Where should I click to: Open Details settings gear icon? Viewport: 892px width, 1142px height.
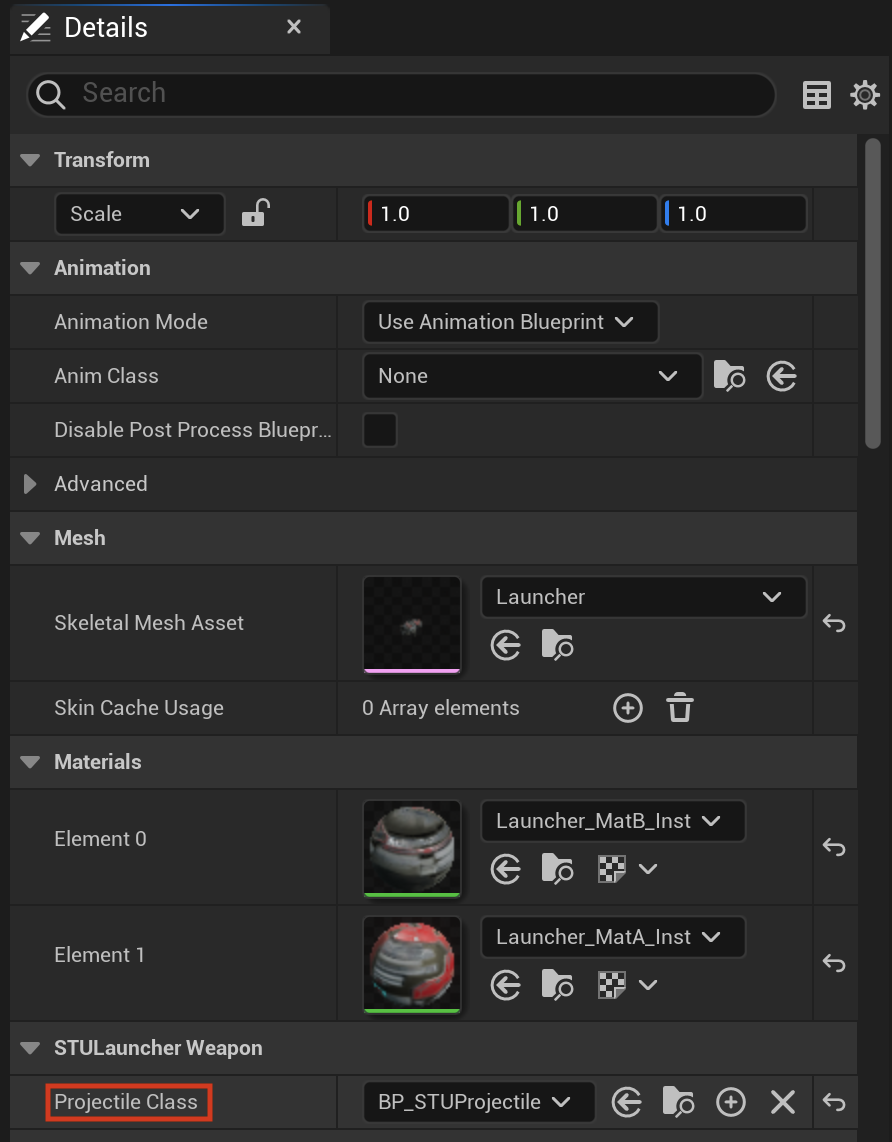865,95
